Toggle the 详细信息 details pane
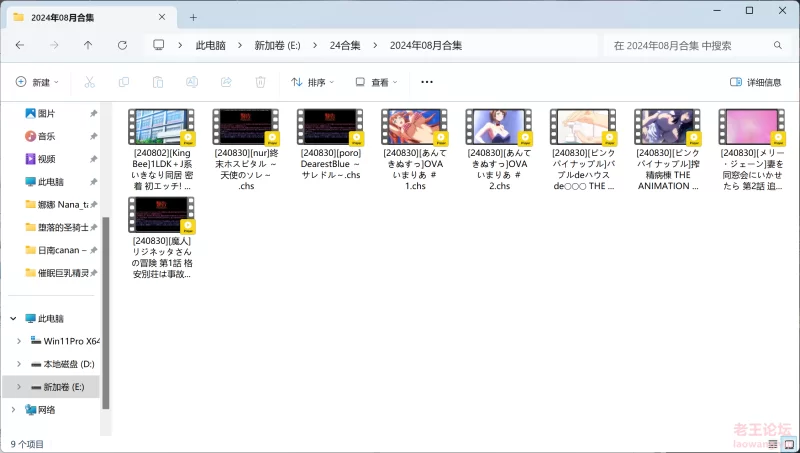Screen dimensions: 800x453 (755, 82)
